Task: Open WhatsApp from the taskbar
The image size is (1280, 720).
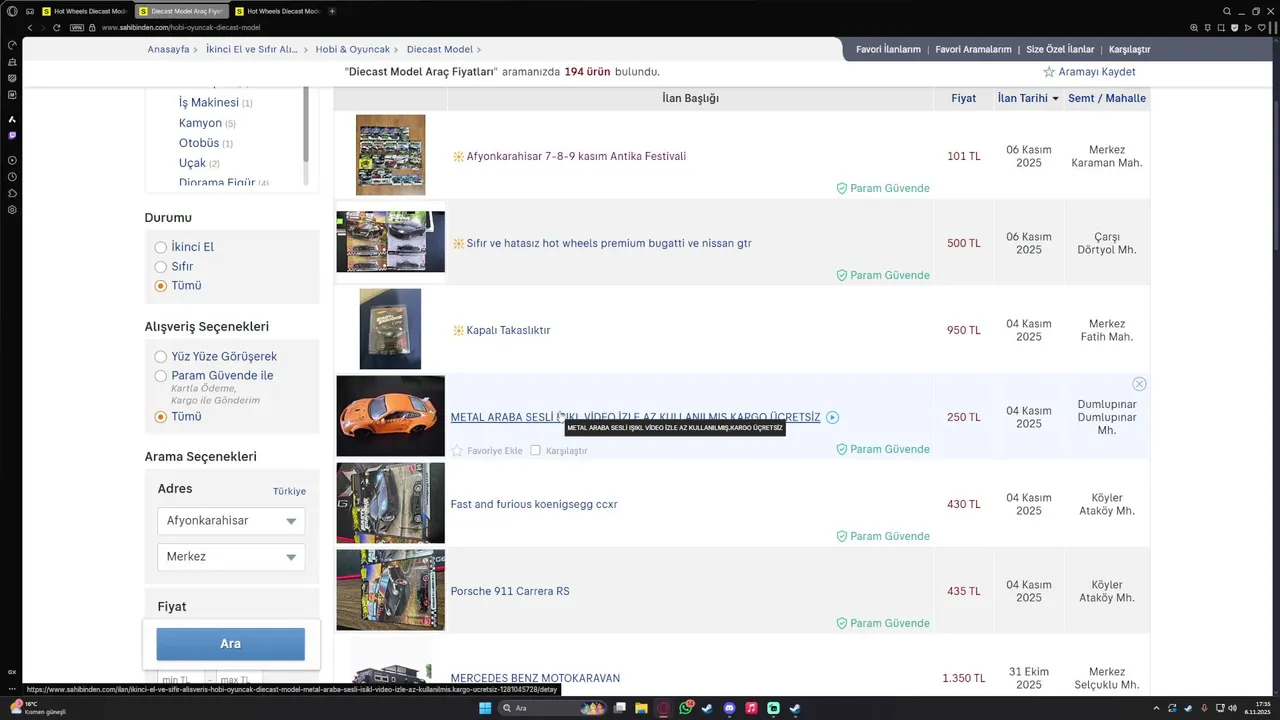Action: (686, 708)
